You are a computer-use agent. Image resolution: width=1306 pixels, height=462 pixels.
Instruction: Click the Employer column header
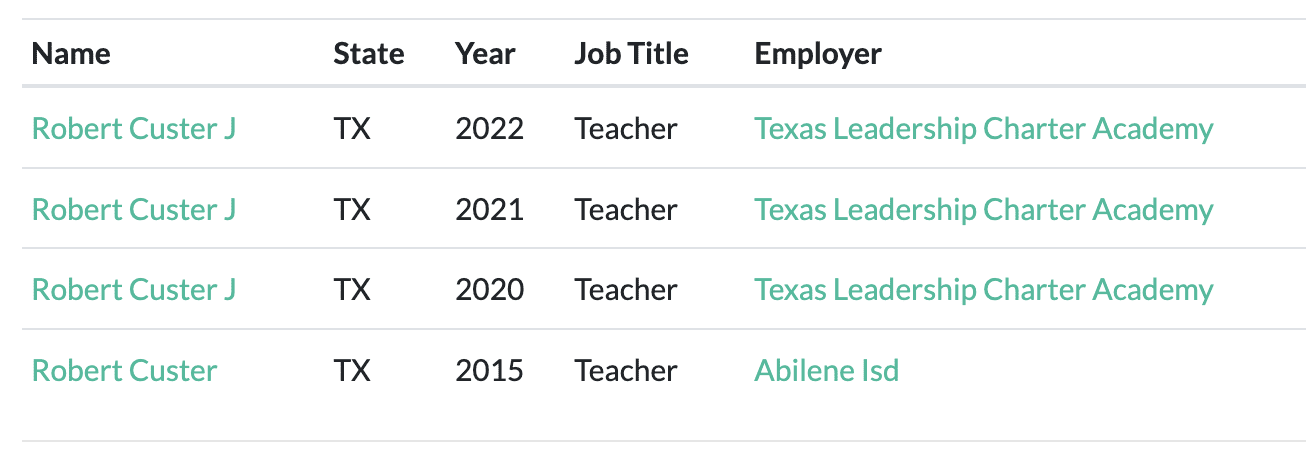click(x=818, y=53)
